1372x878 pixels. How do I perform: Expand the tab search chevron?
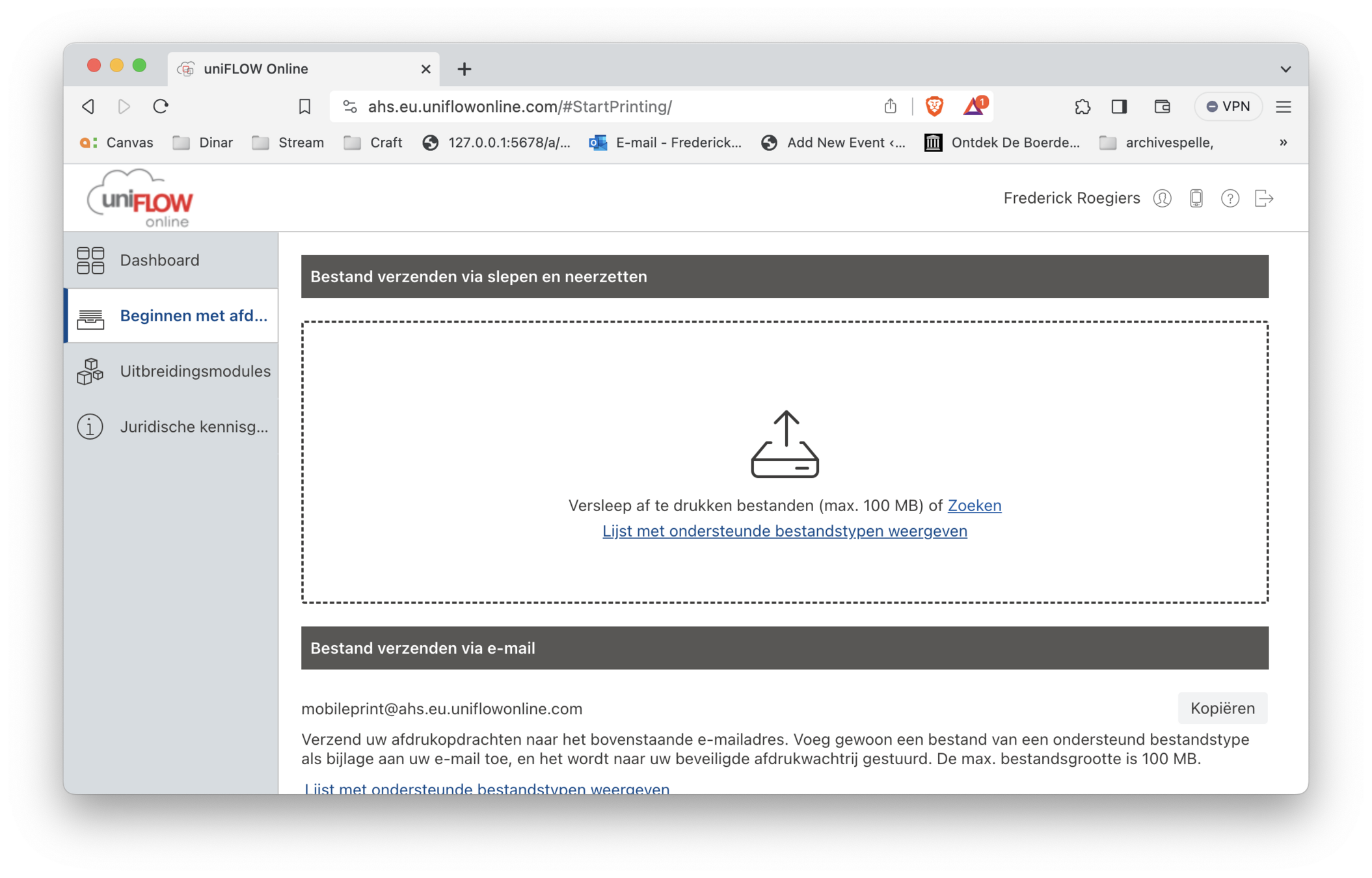(1285, 69)
